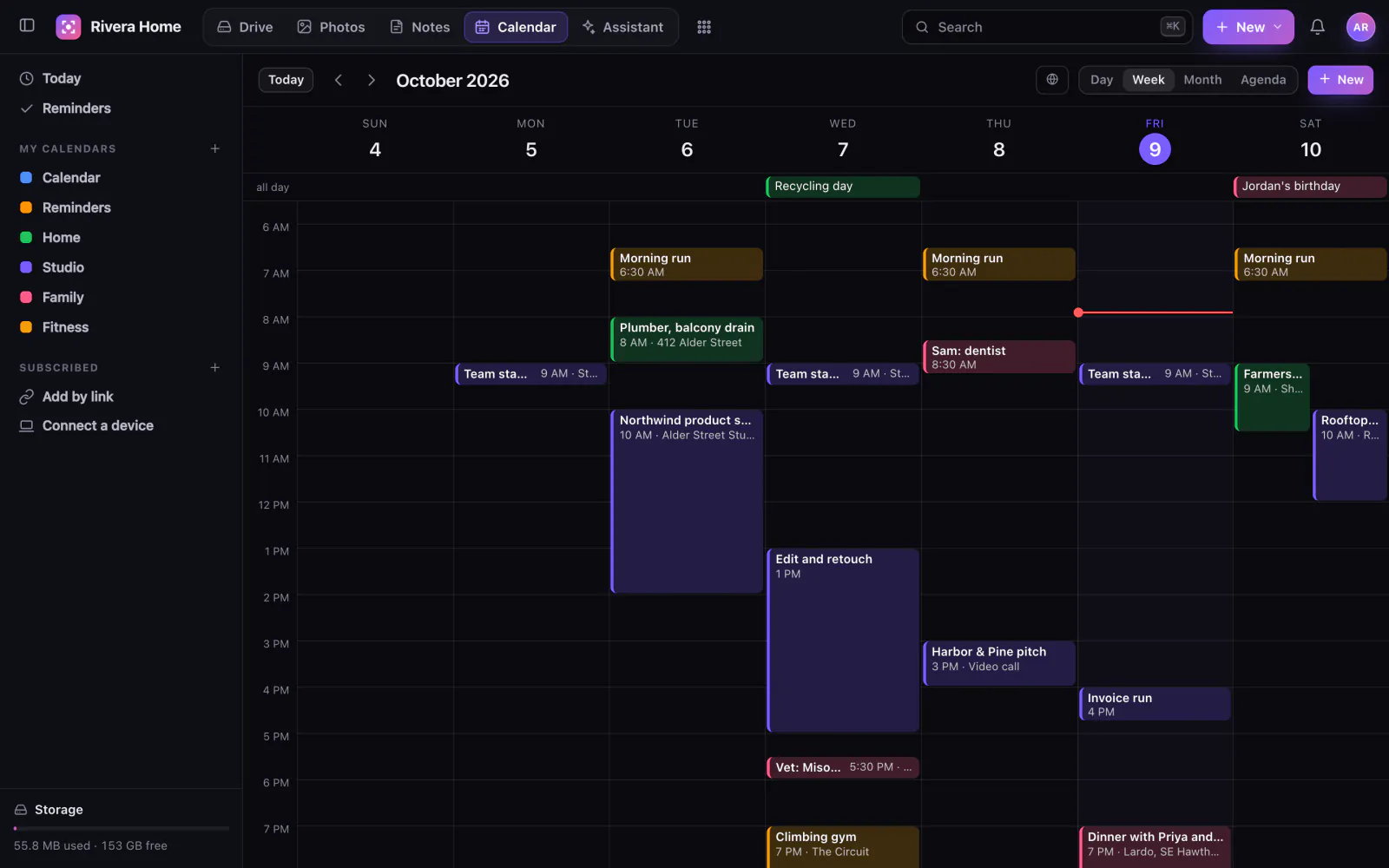Open Reminders checkmark item in sidebar

pos(121,108)
